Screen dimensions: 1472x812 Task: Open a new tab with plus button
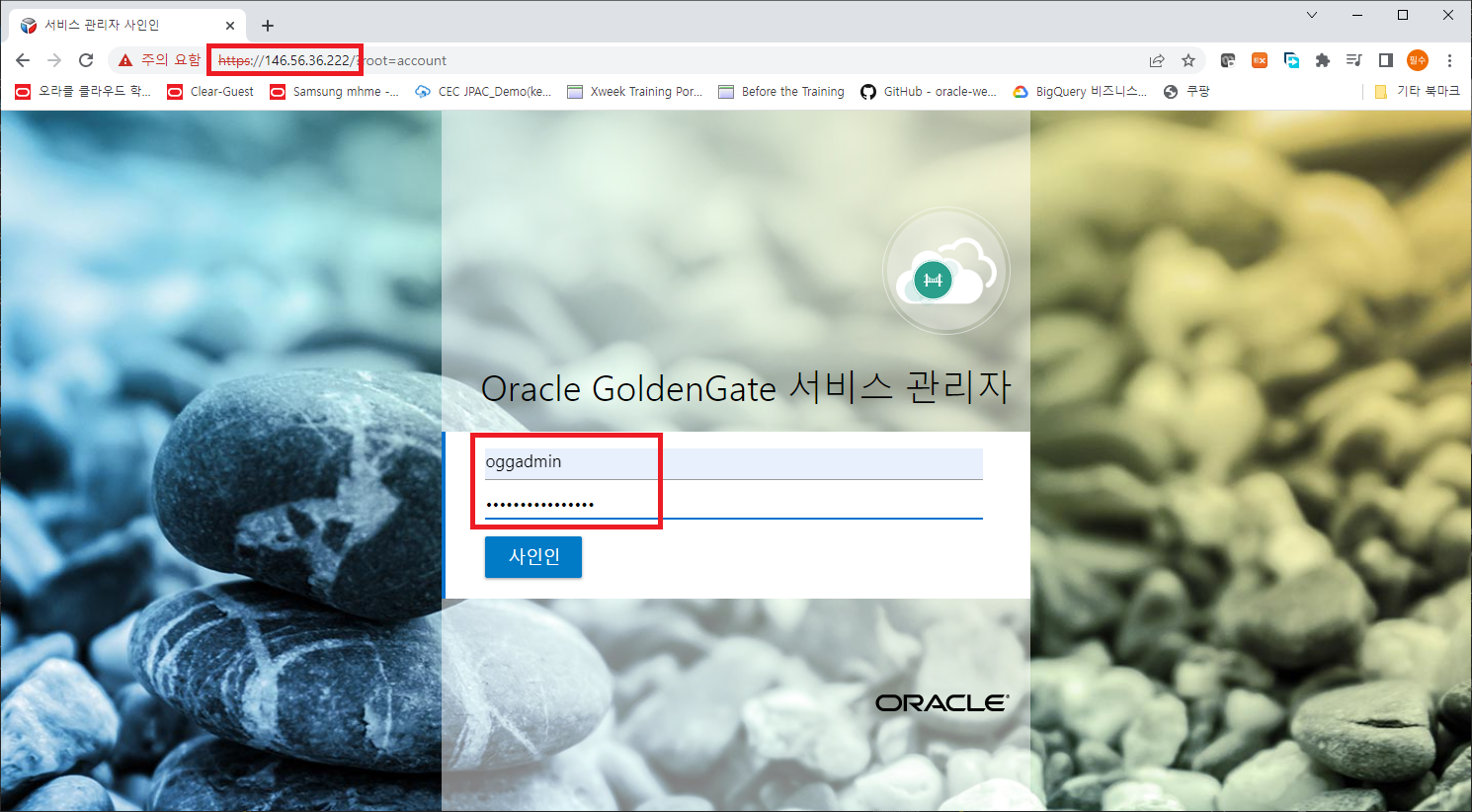tap(268, 26)
